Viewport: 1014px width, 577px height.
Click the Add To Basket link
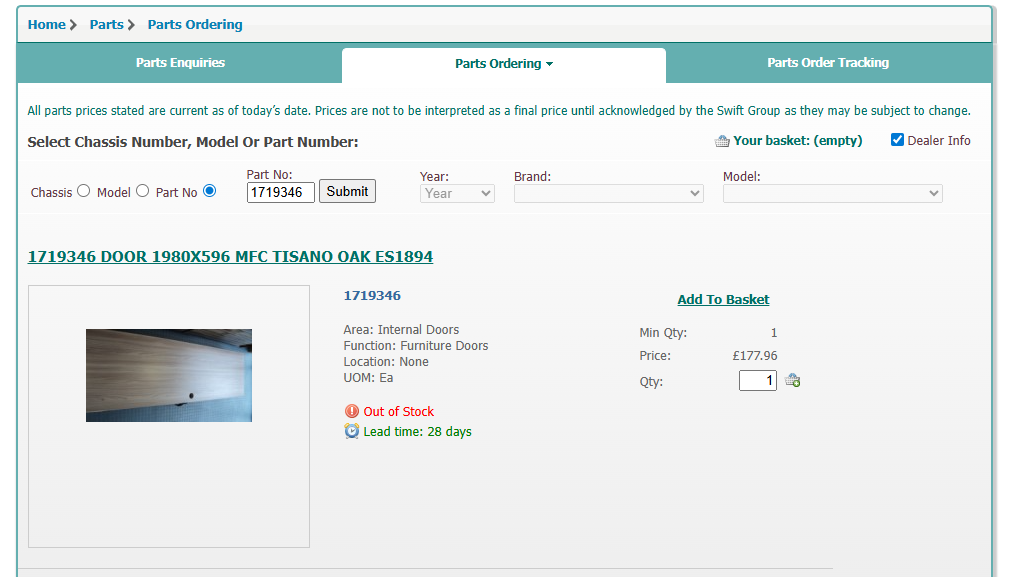(723, 299)
